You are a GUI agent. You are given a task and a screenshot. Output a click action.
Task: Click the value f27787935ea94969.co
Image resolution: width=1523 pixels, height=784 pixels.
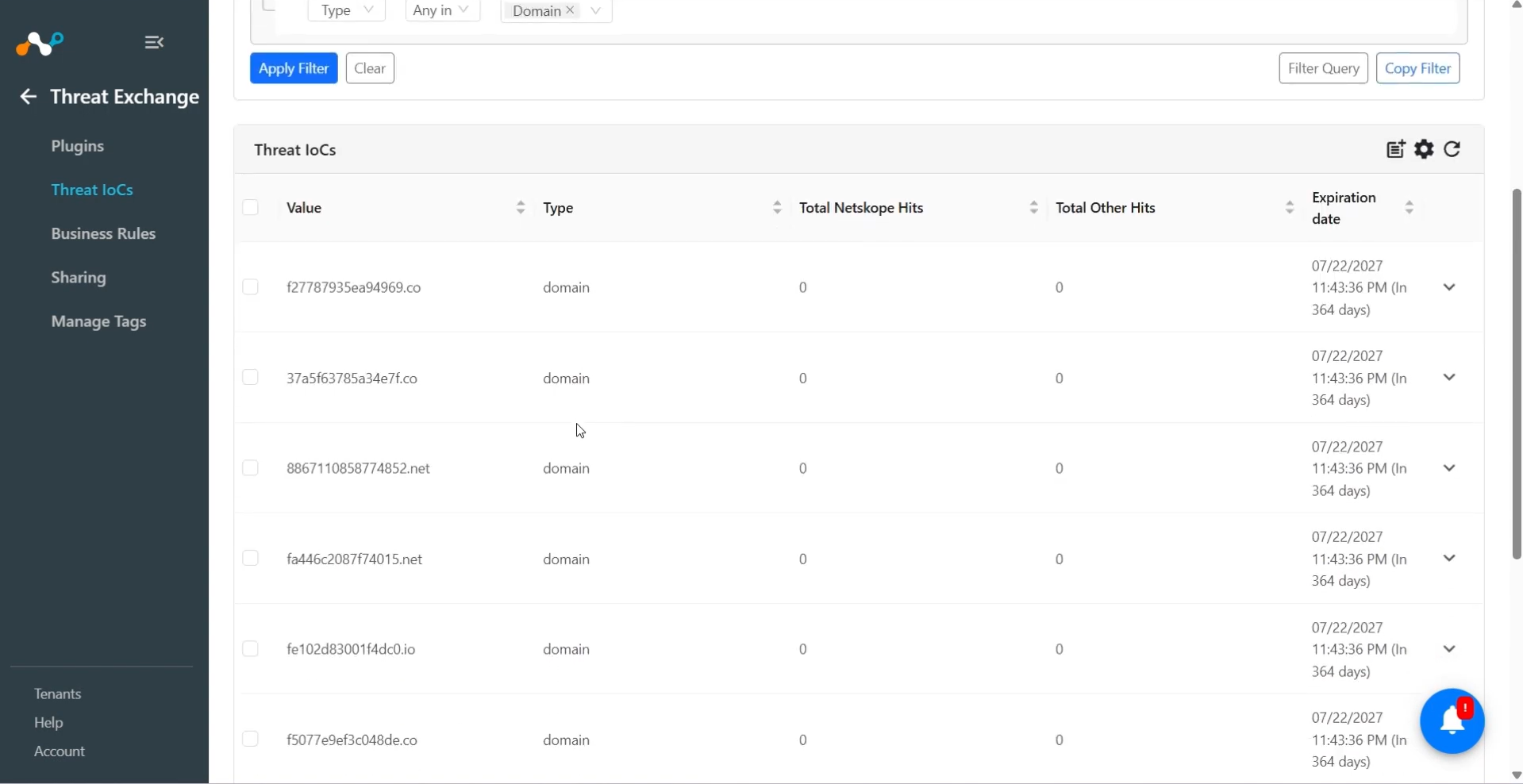354,287
